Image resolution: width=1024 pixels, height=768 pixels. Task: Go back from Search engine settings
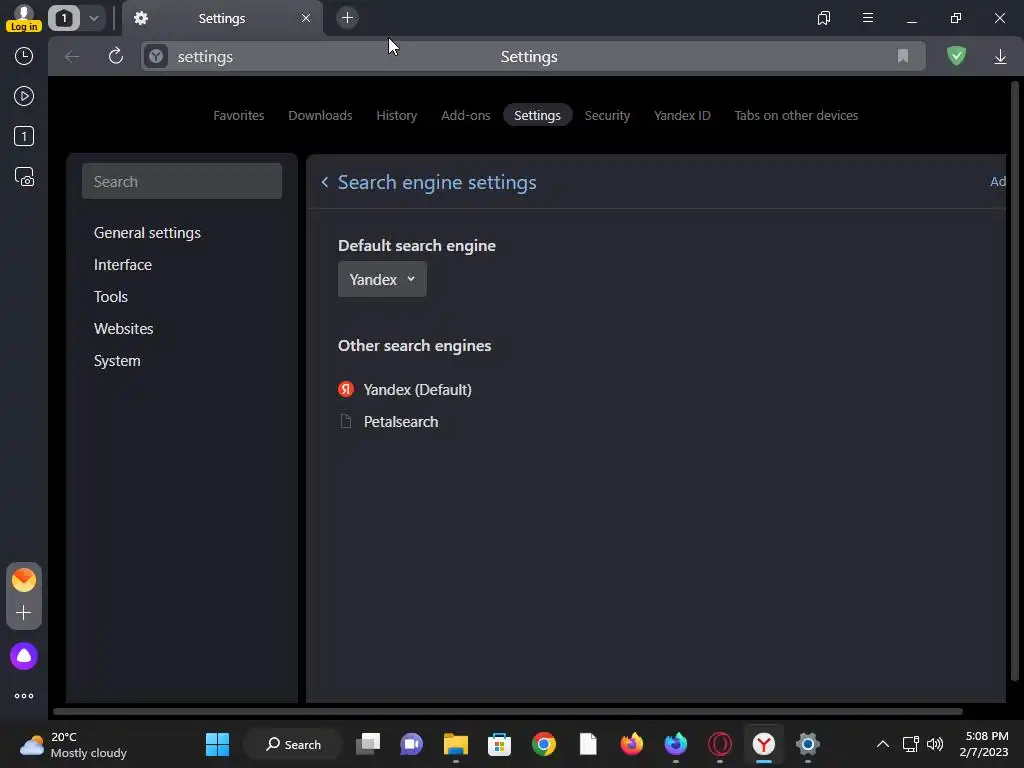coord(325,182)
